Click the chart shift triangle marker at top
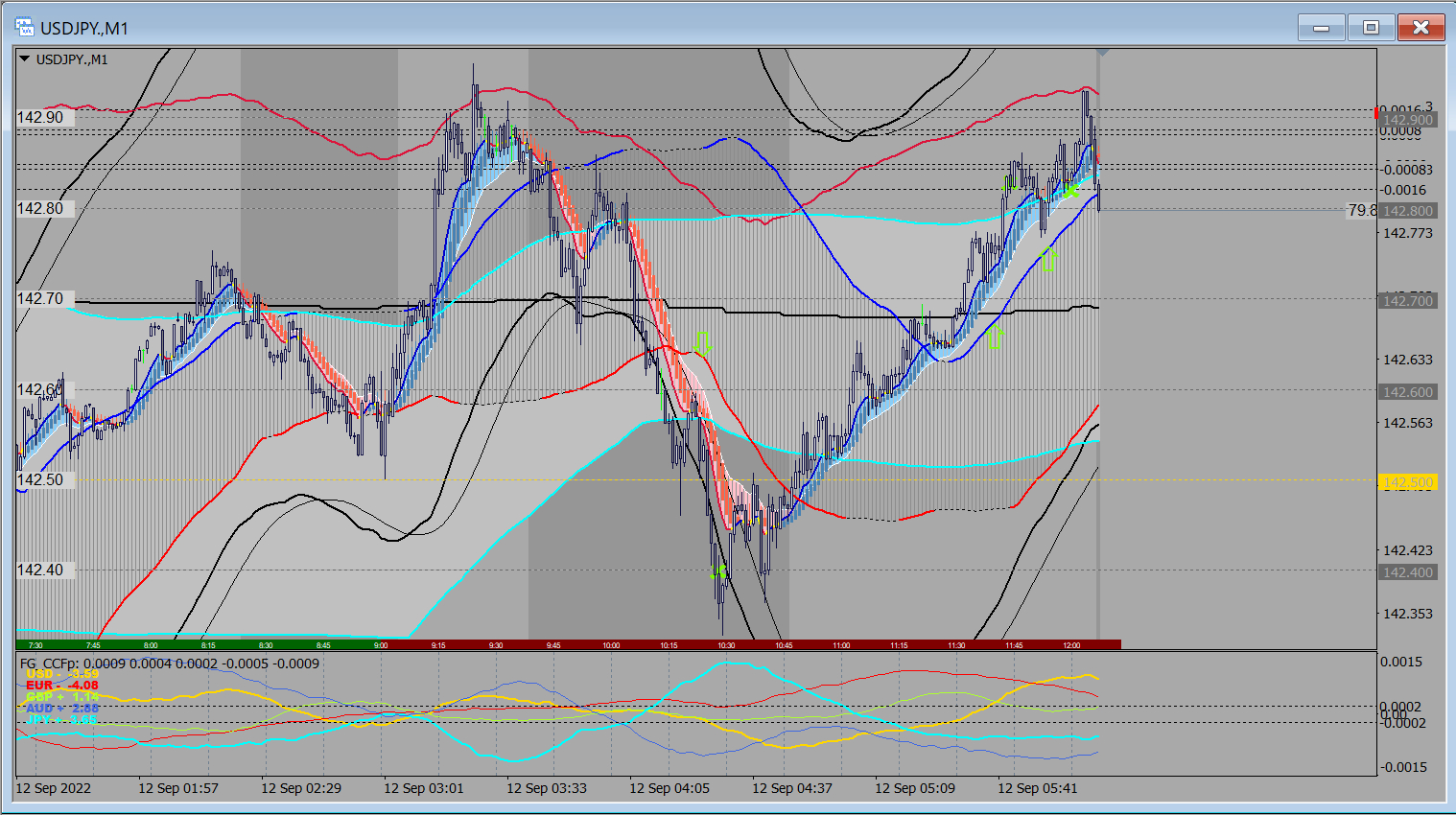1456x815 pixels. point(1104,53)
